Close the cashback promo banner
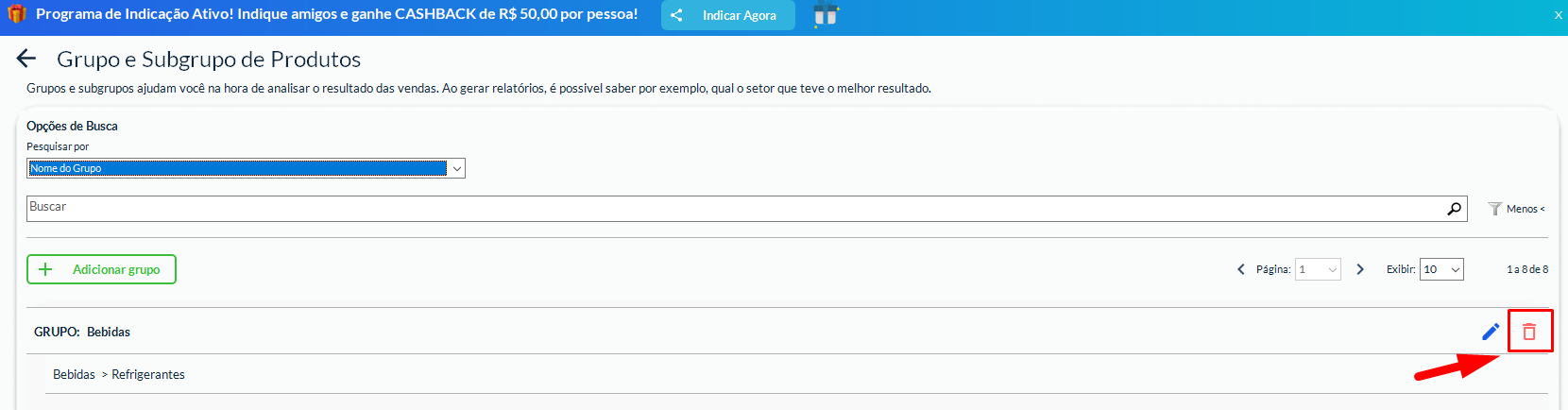Viewport: 1568px width, 410px height. pyautogui.click(x=1558, y=15)
